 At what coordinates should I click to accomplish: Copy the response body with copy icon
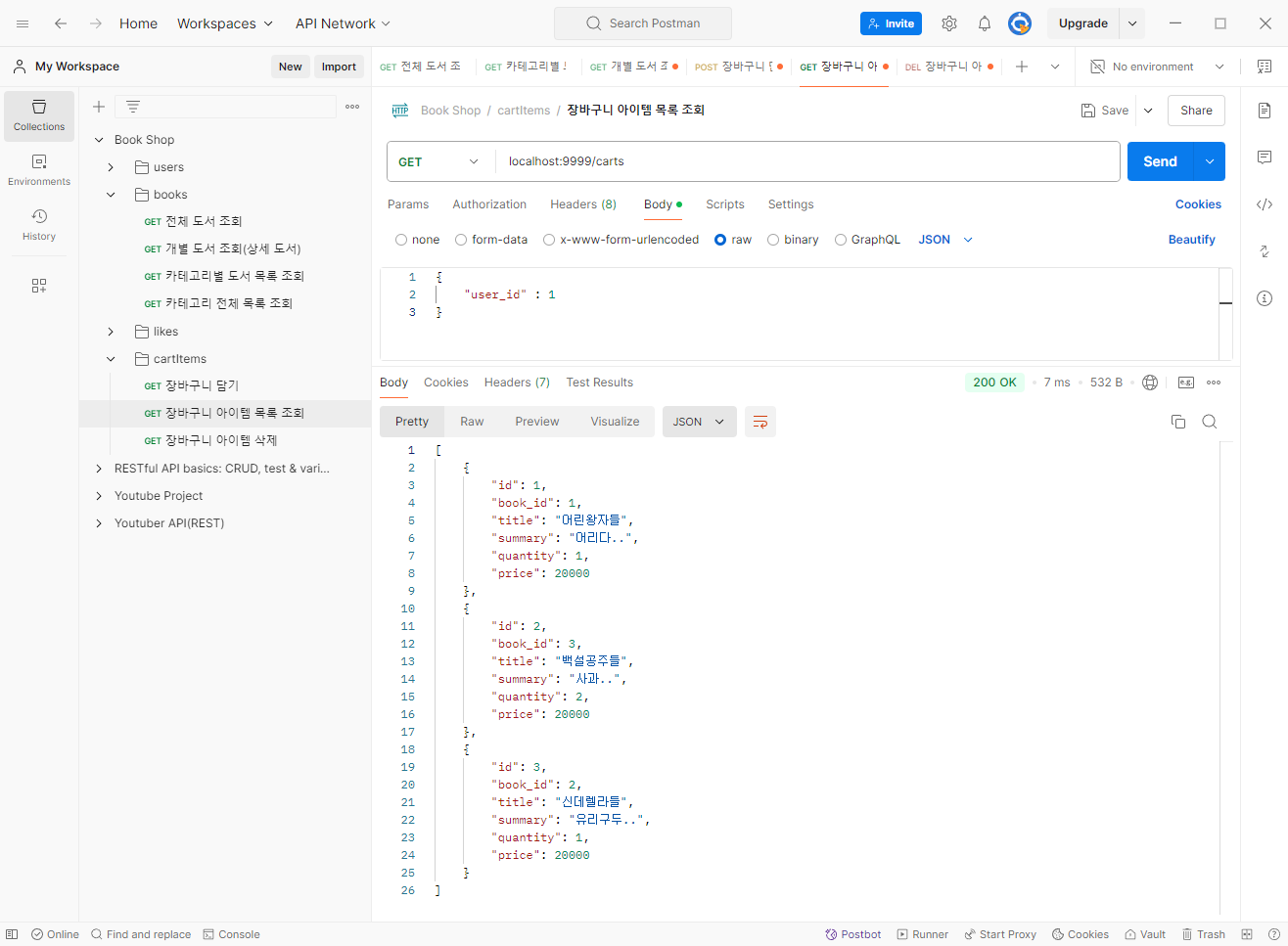pyautogui.click(x=1178, y=422)
